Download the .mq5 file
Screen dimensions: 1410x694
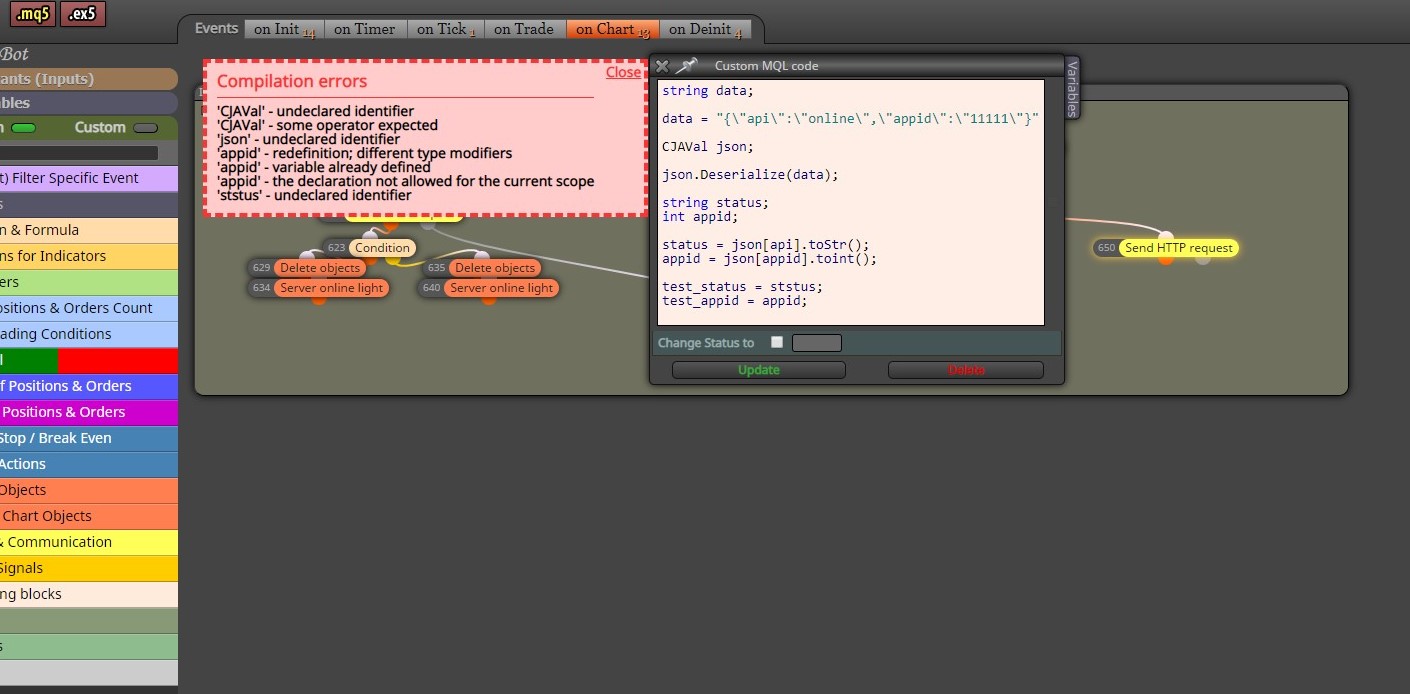(32, 14)
